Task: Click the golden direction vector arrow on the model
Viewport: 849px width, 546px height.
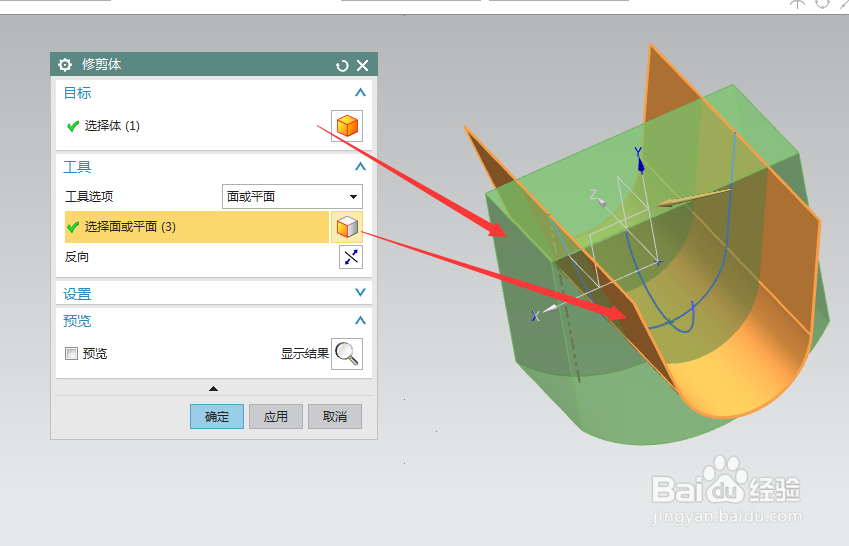Action: [x=693, y=197]
